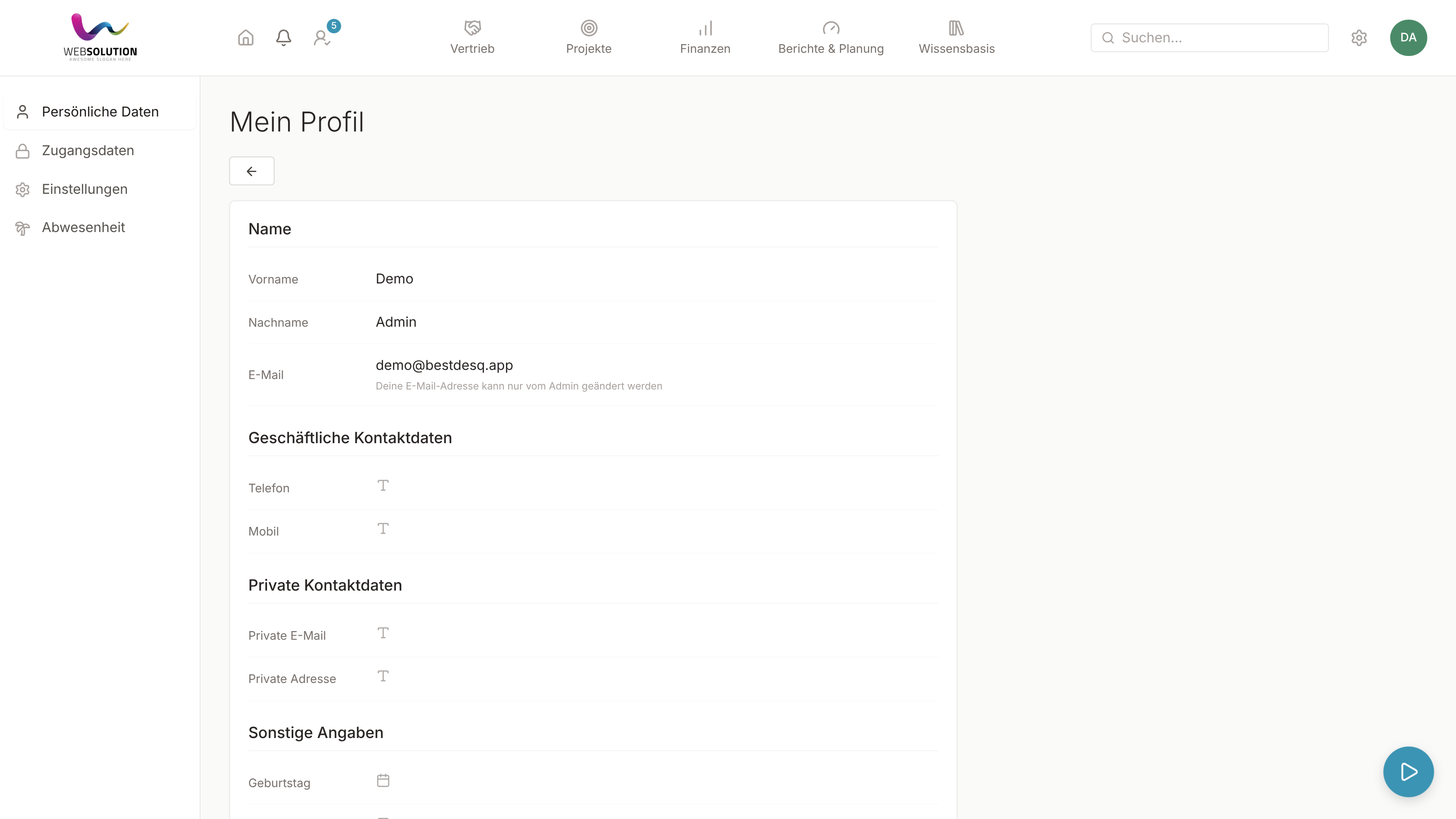1456x819 pixels.
Task: Click the email change hint text
Action: (519, 386)
